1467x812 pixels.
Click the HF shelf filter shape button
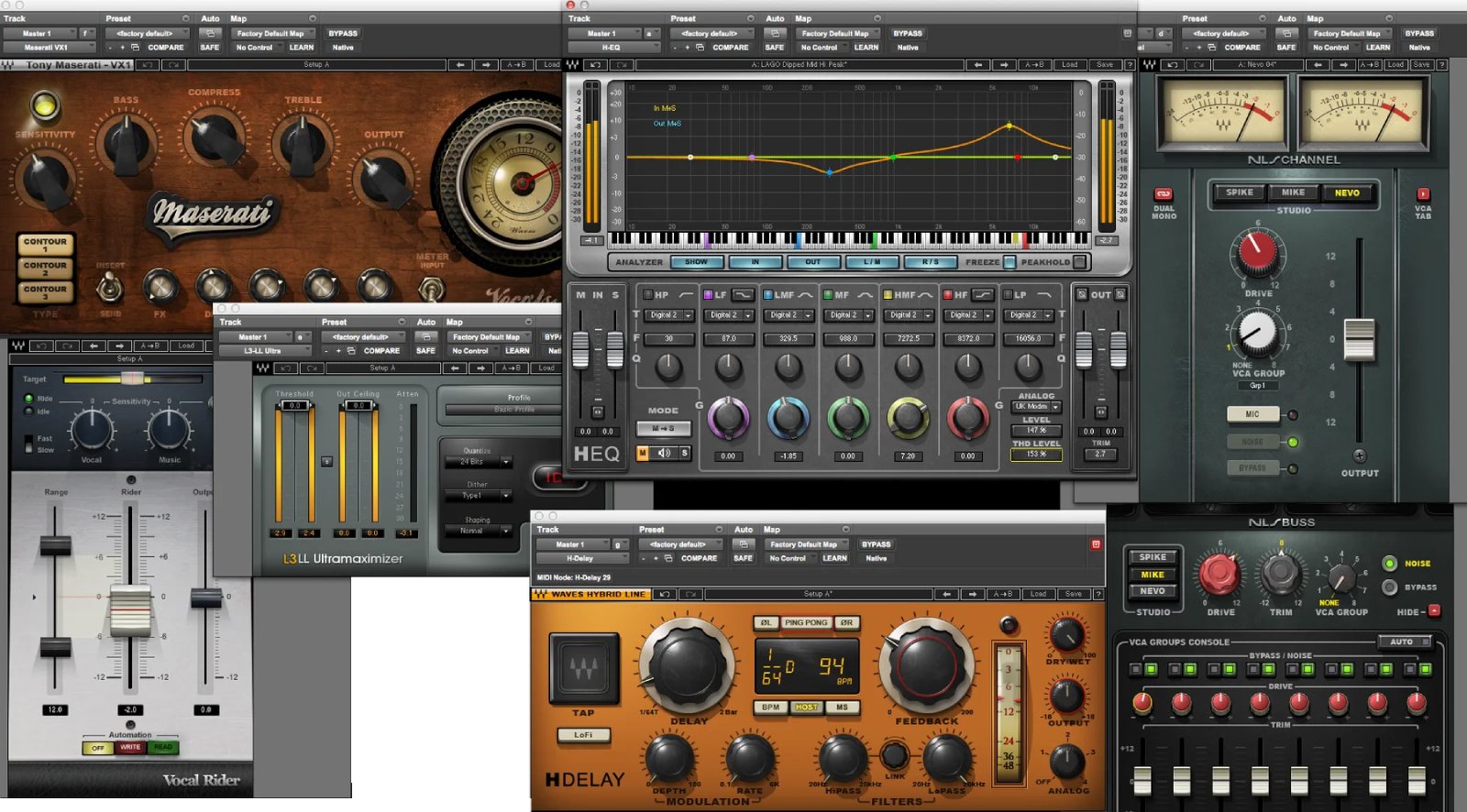point(983,295)
